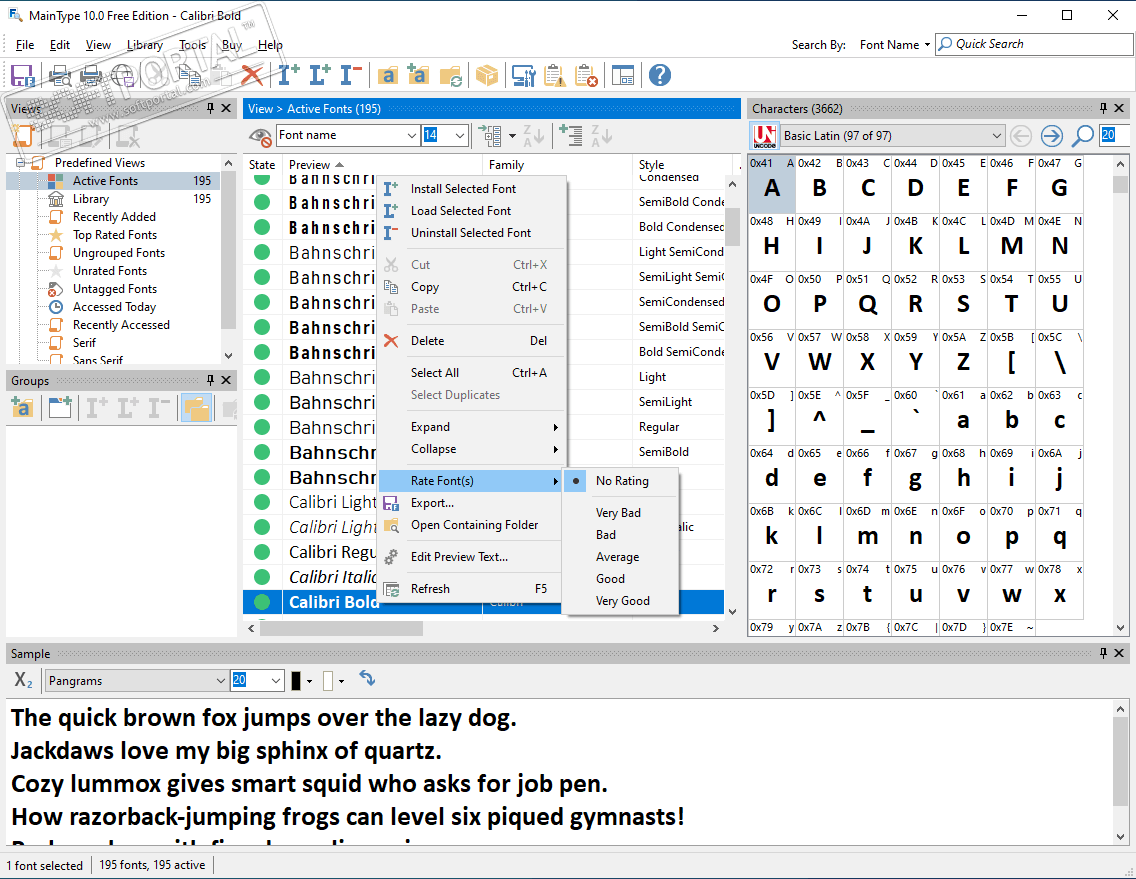Click the copy documents icon in the toolbar
Screen dimensions: 1136x879
click(189, 75)
